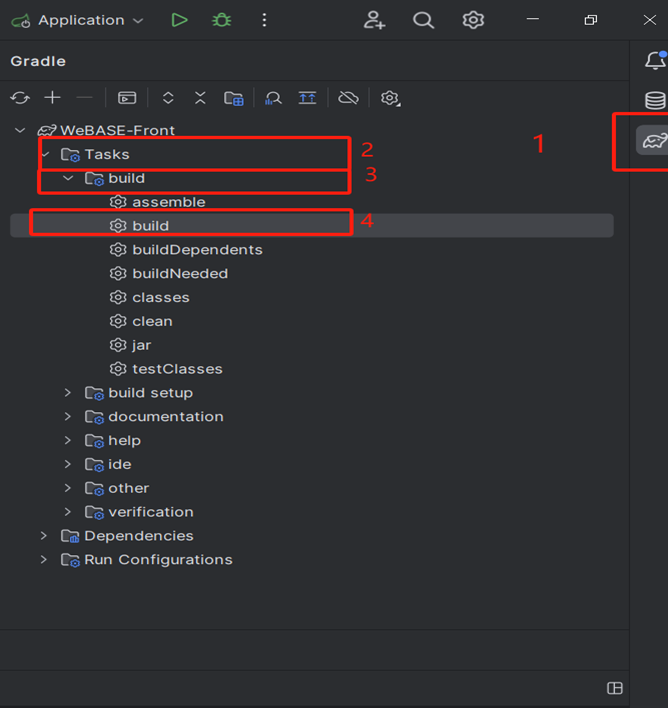This screenshot has width=668, height=708.
Task: Expand the Run Configurations node
Action: (44, 559)
